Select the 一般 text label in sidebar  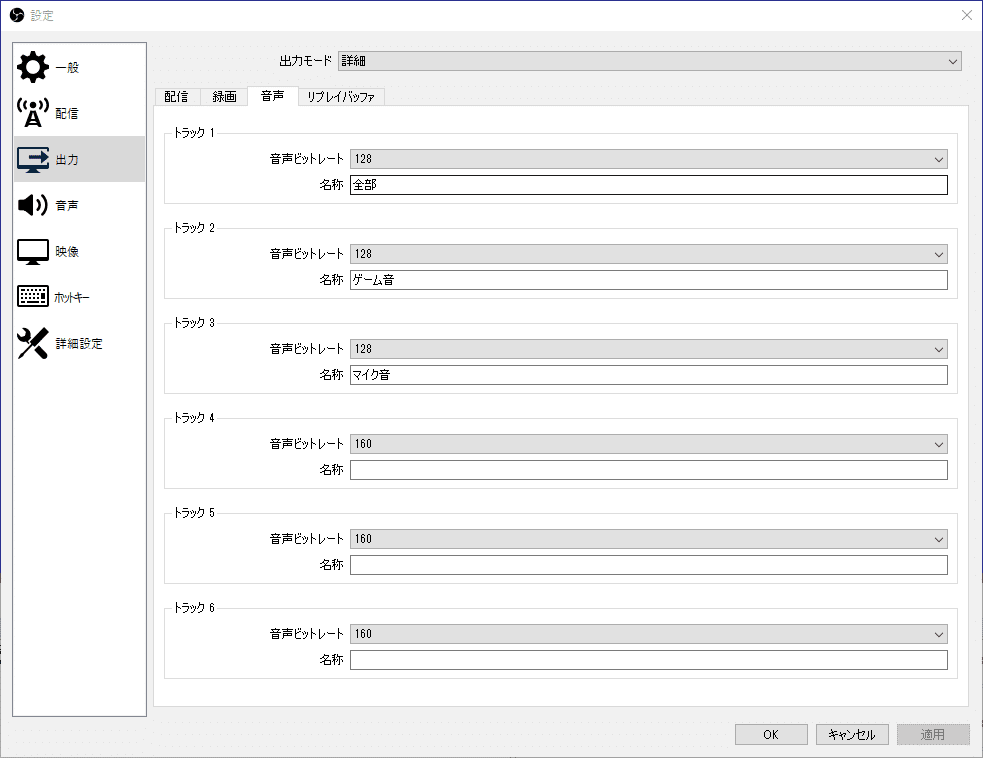(x=67, y=68)
